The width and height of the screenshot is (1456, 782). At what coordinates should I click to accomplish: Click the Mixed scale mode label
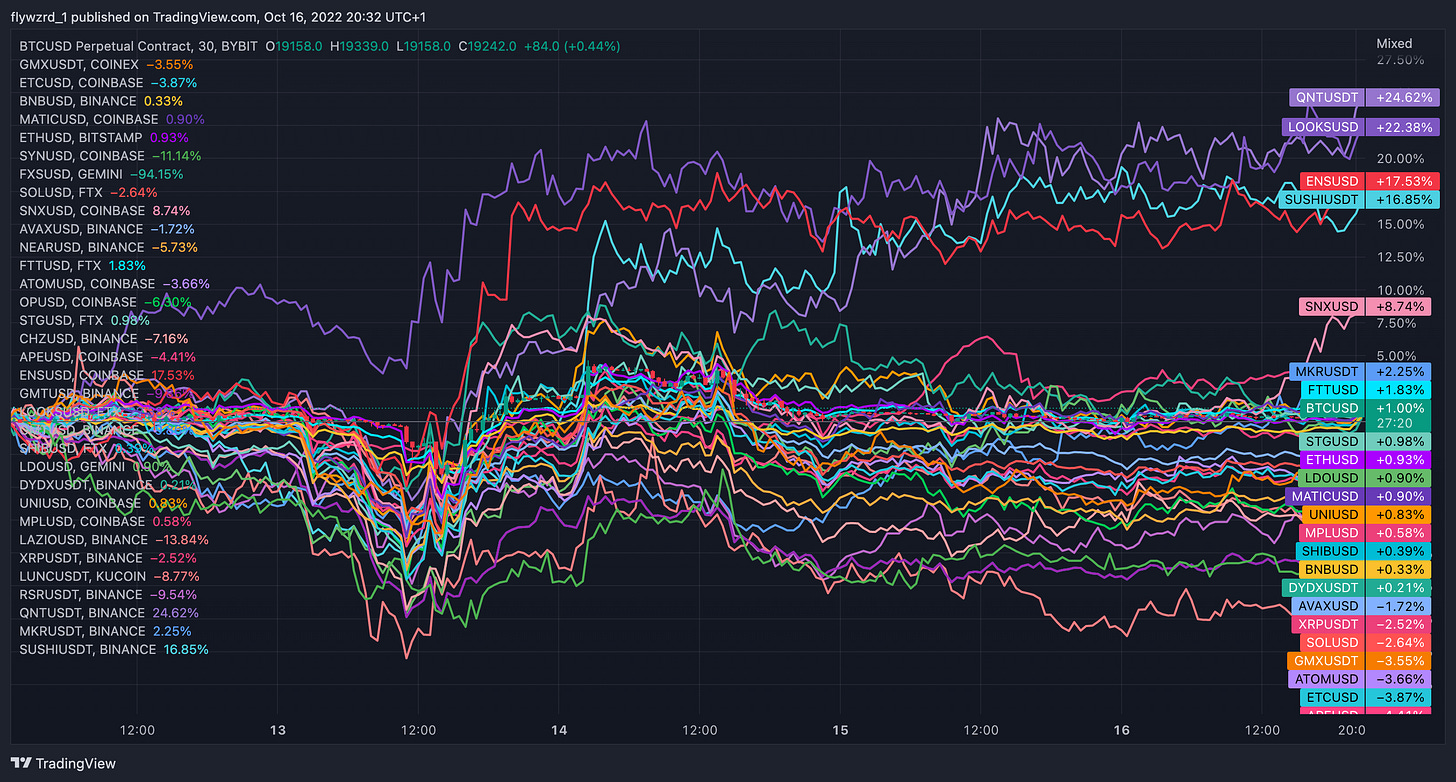[1394, 43]
